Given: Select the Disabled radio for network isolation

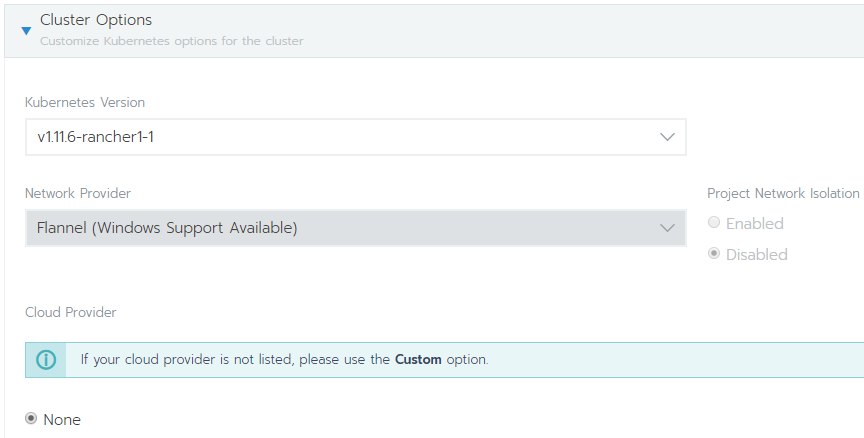Looking at the screenshot, I should (714, 253).
